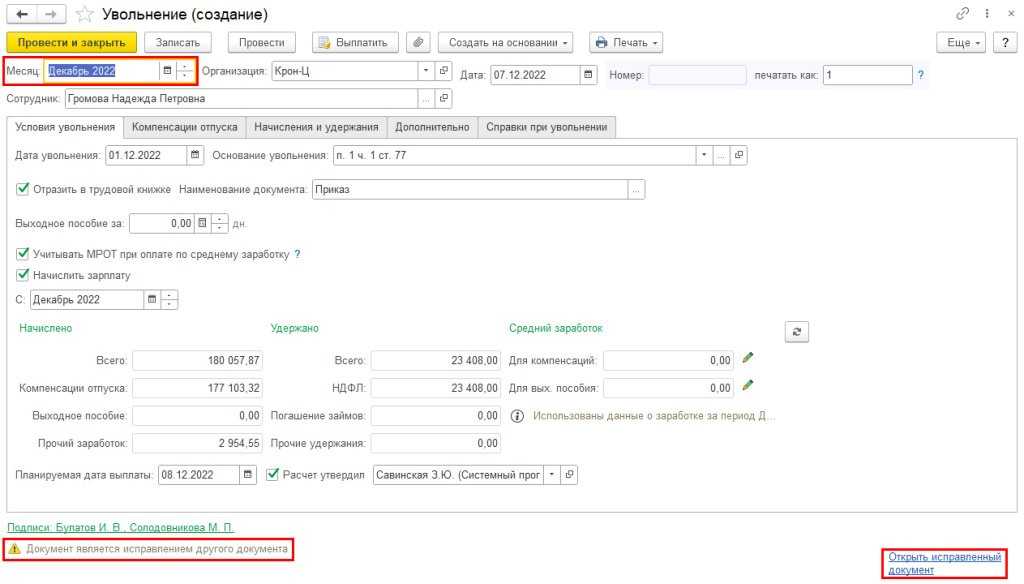Expand the Основание увольнения dropdown
Screen dimensions: 1024x584
pyautogui.click(x=704, y=155)
